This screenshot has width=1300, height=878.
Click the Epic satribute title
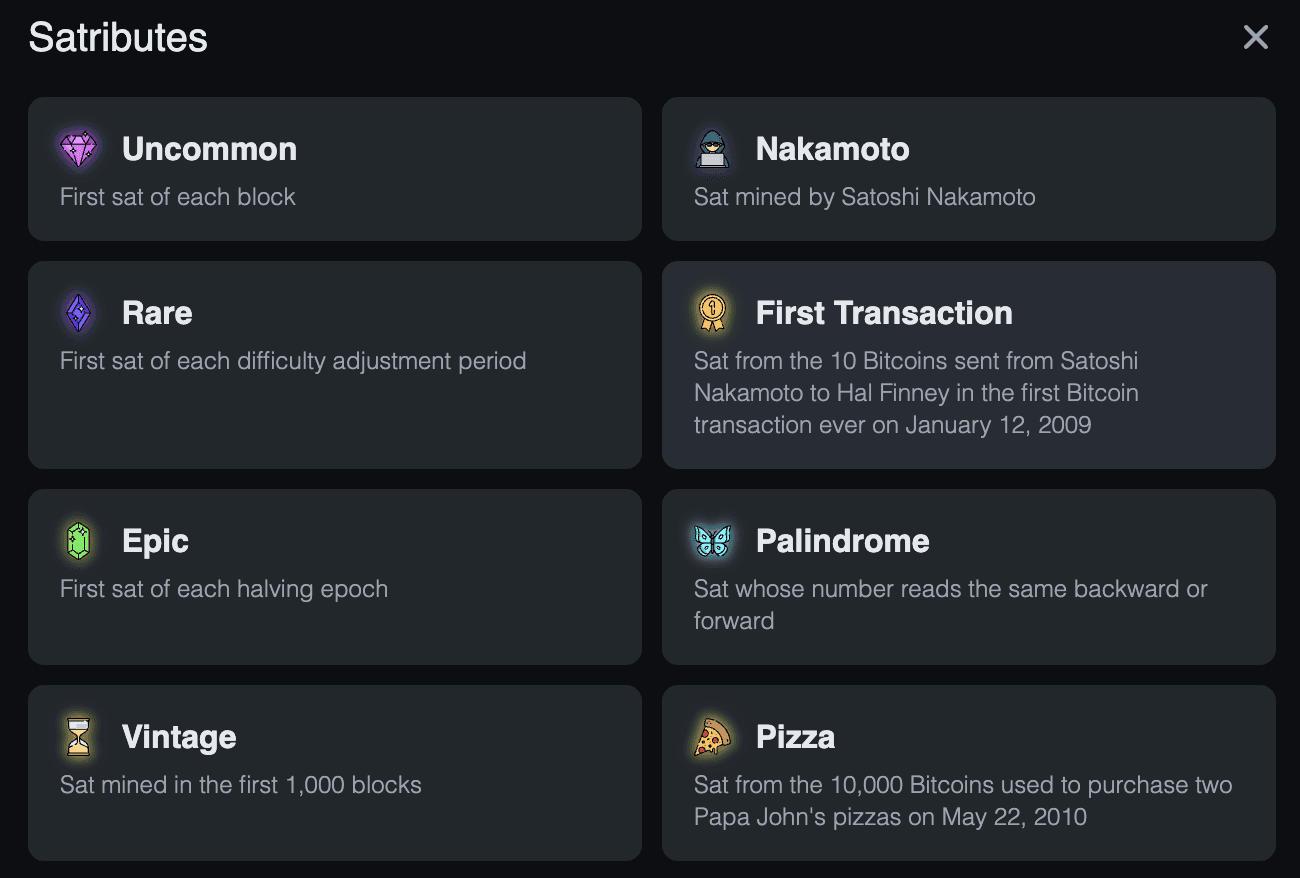click(155, 541)
